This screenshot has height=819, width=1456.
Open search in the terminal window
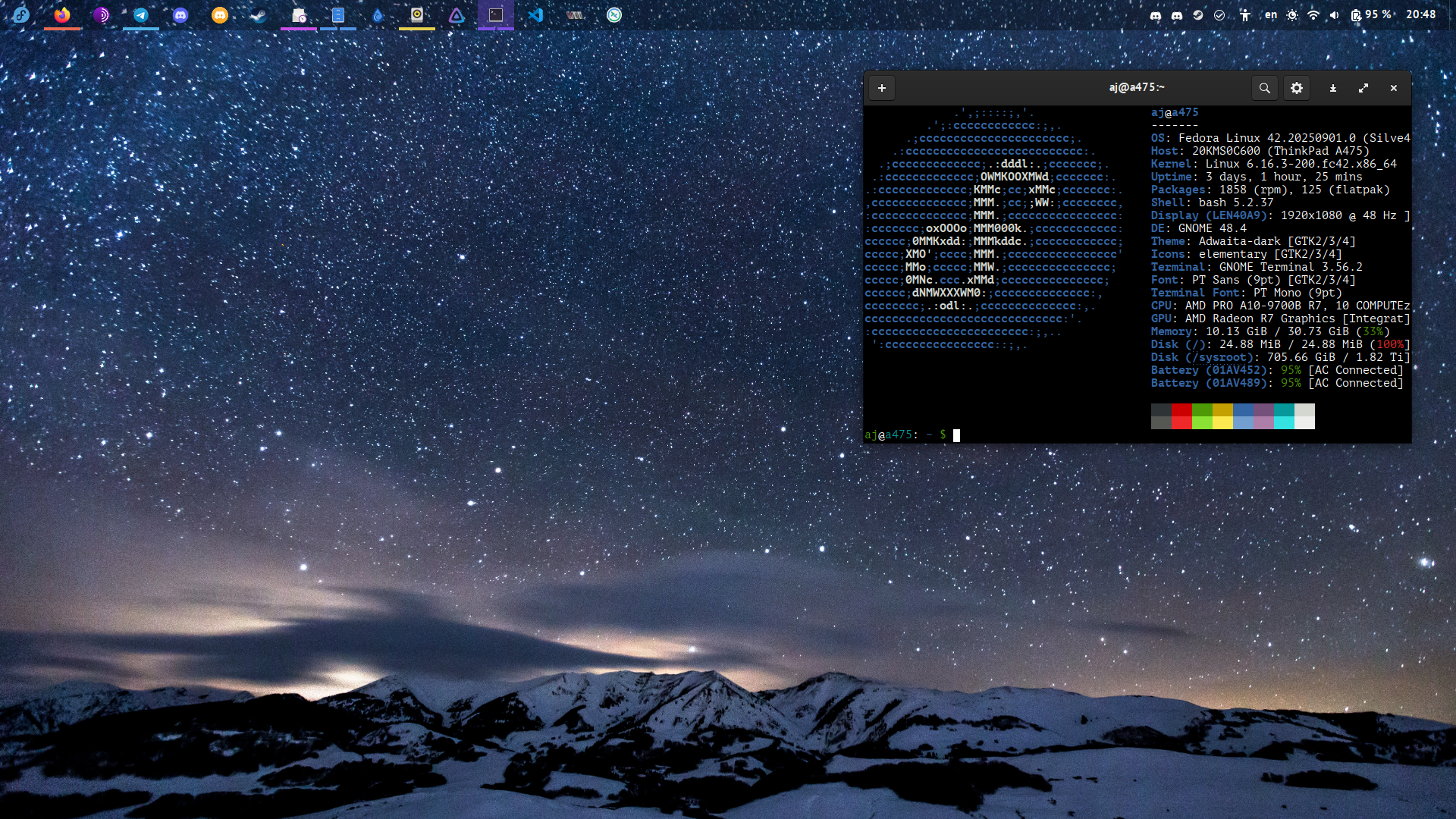[x=1265, y=88]
